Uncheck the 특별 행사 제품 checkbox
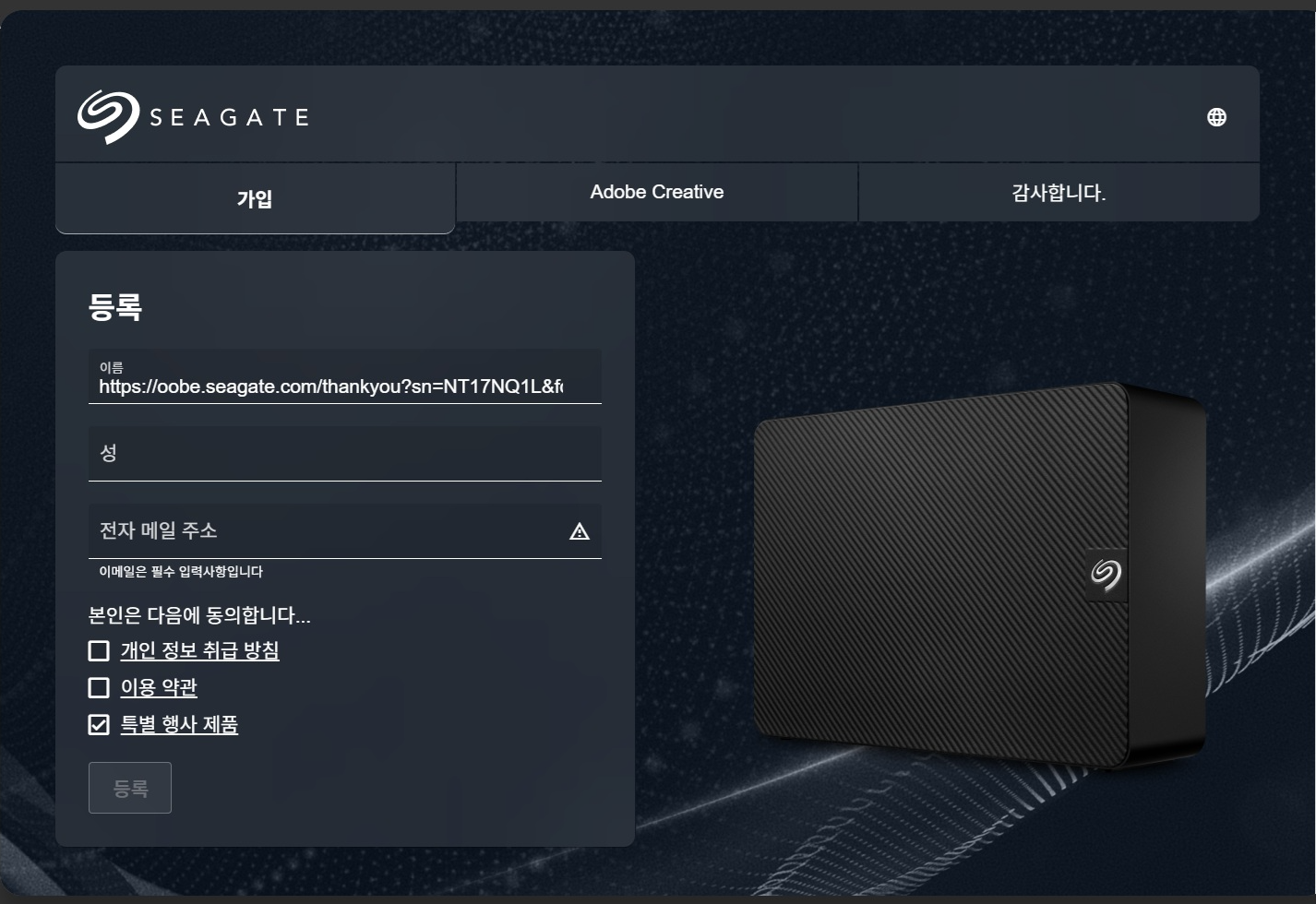The width and height of the screenshot is (1316, 904). [99, 725]
